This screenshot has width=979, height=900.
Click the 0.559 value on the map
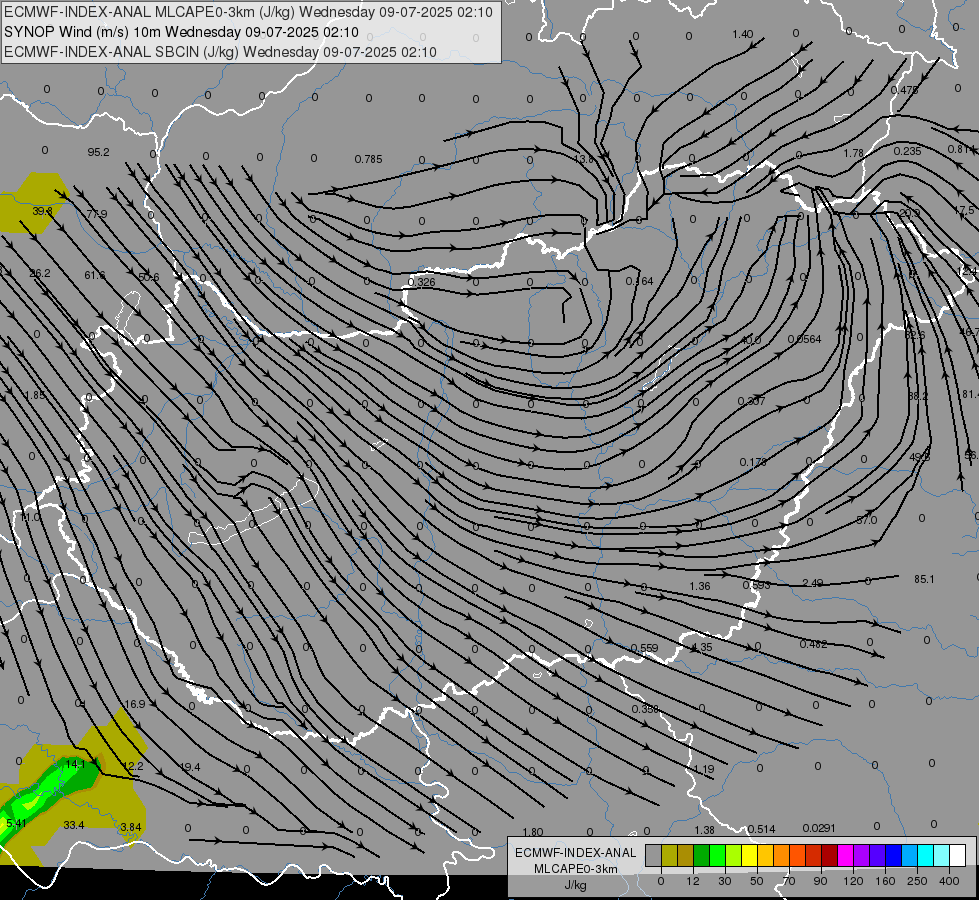(644, 648)
